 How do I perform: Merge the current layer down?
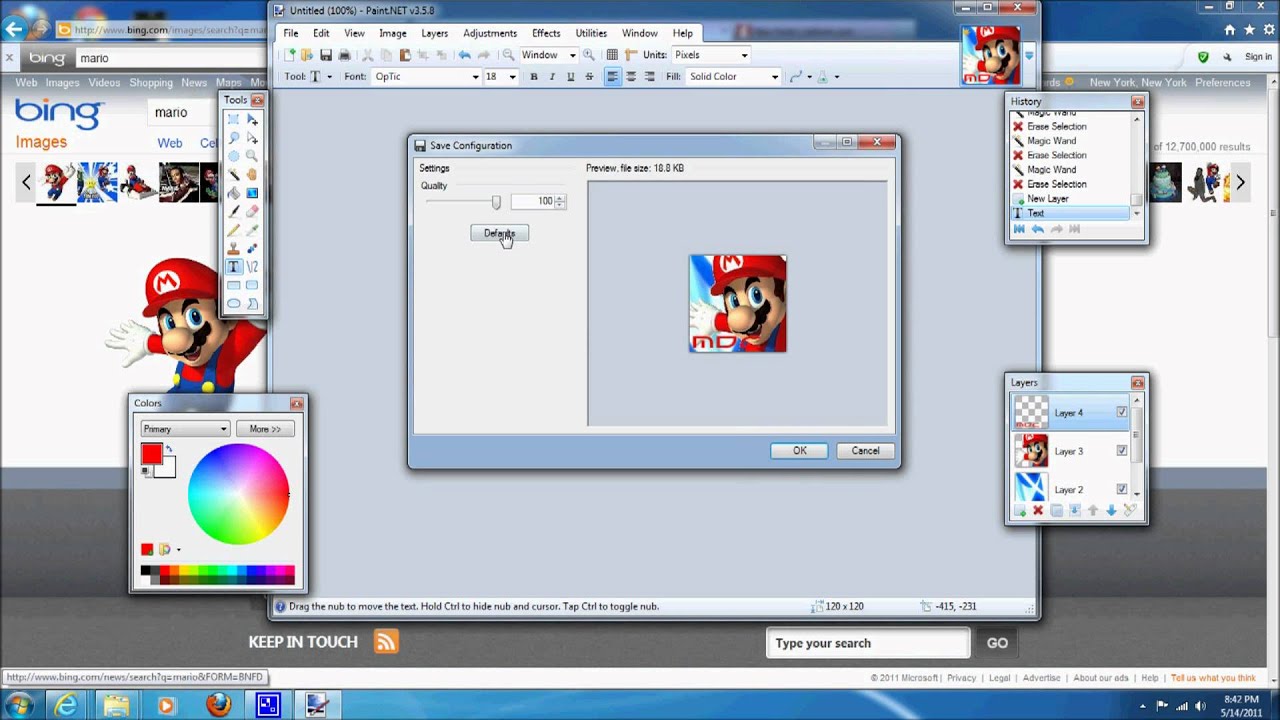click(1074, 512)
